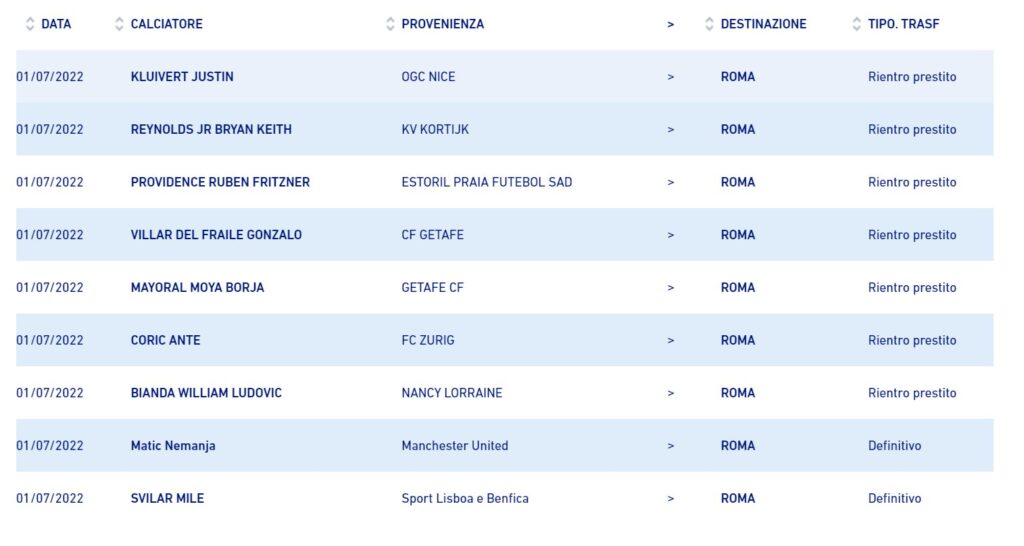Sort table by DATA column label
Screen dimensions: 1024x546
point(56,24)
